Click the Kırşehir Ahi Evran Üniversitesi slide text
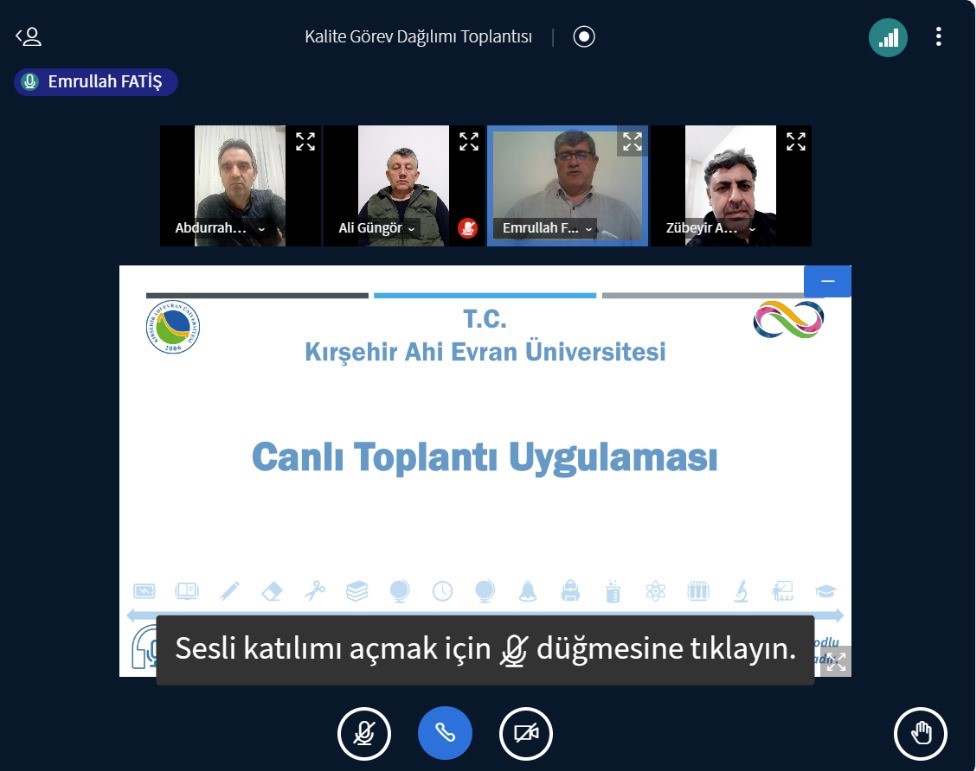This screenshot has width=976, height=771. pyautogui.click(x=485, y=352)
